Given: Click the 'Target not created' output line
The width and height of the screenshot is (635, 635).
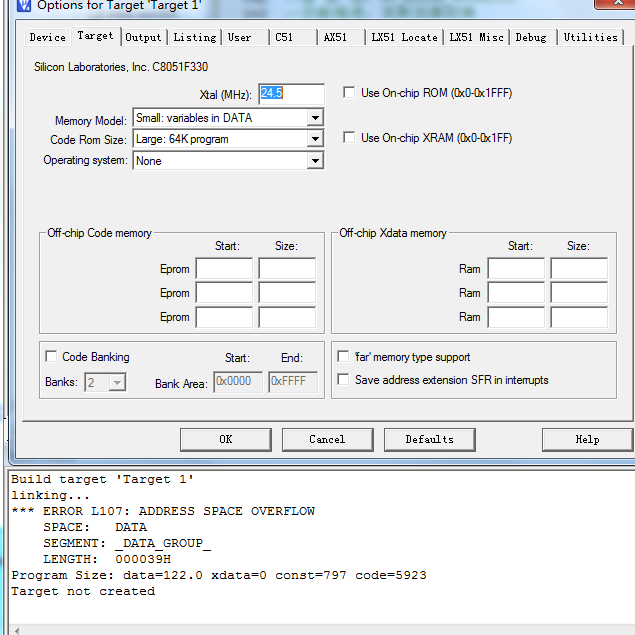Looking at the screenshot, I should point(83,591).
